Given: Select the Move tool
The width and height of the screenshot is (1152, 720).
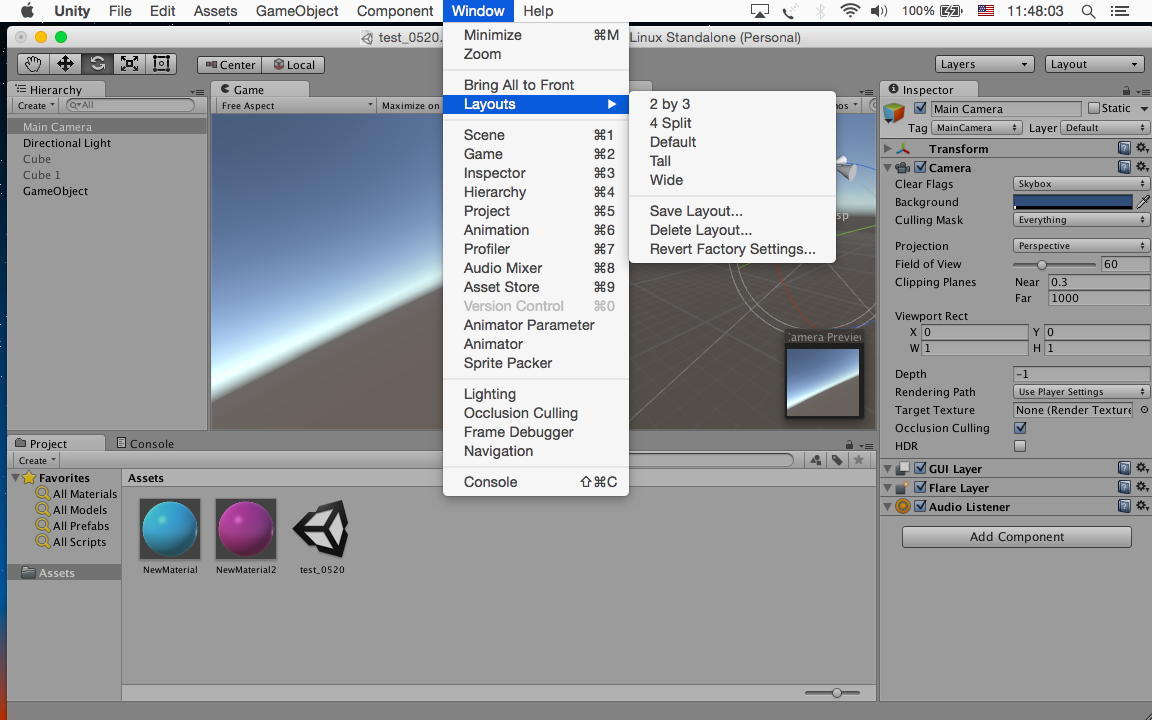Looking at the screenshot, I should 65,64.
